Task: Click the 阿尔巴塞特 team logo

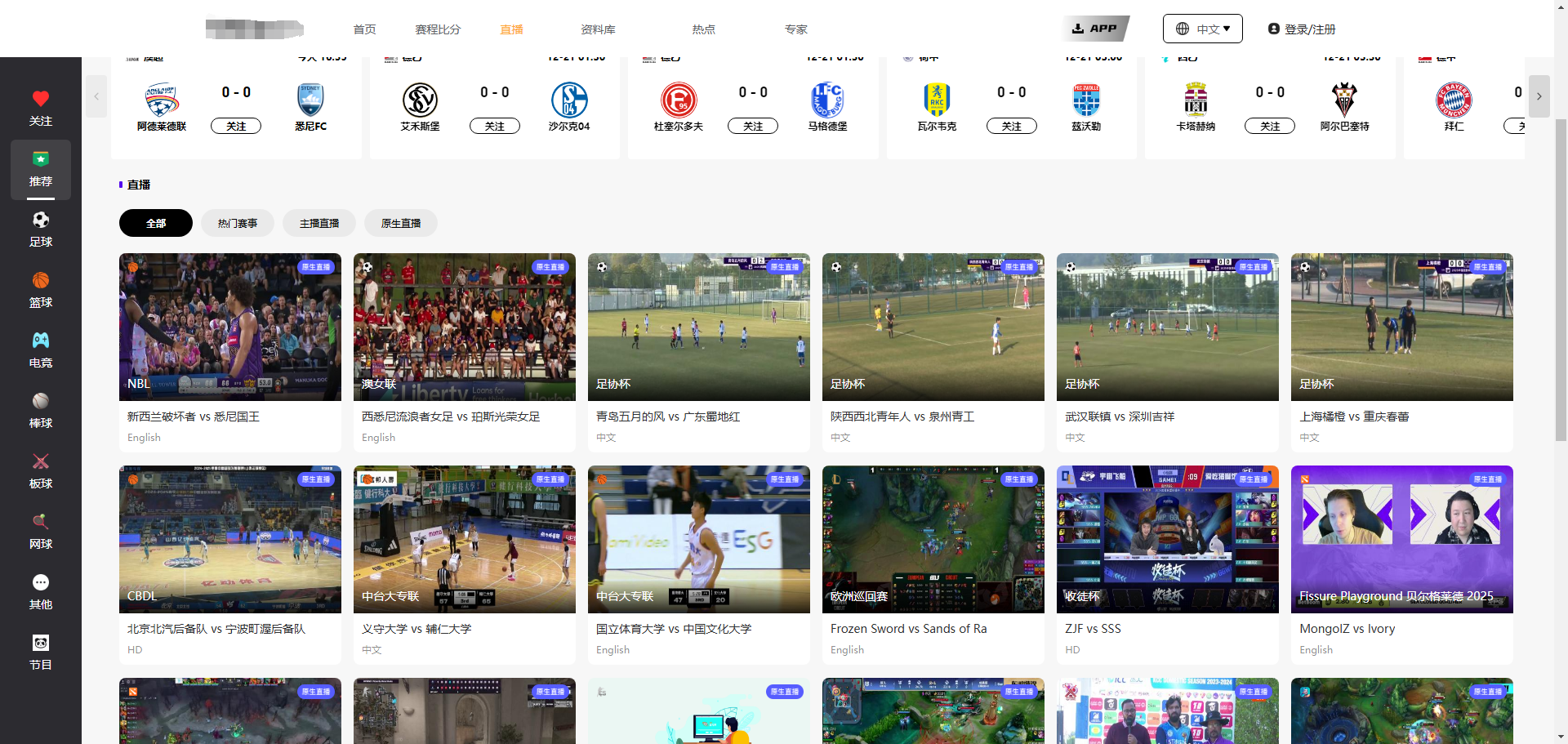Action: point(1344,100)
